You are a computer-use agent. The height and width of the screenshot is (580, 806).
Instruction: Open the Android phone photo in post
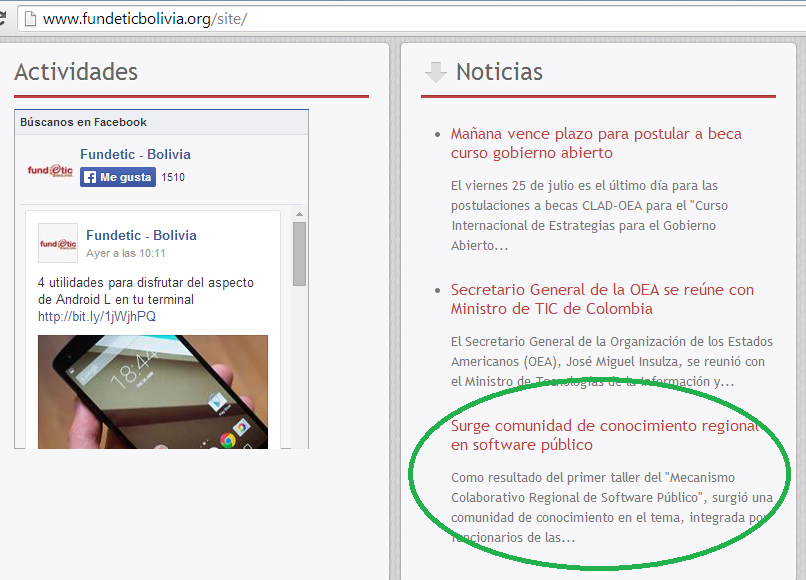[153, 390]
